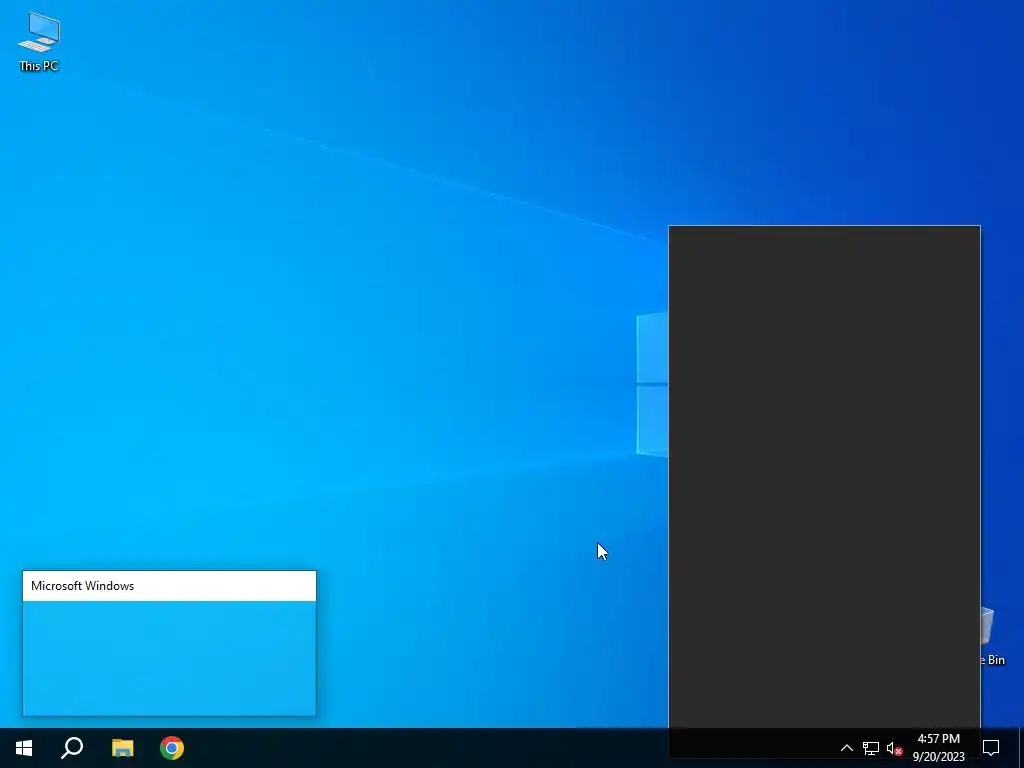The image size is (1024, 768).
Task: Launch File Explorer from the taskbar
Action: coord(122,748)
